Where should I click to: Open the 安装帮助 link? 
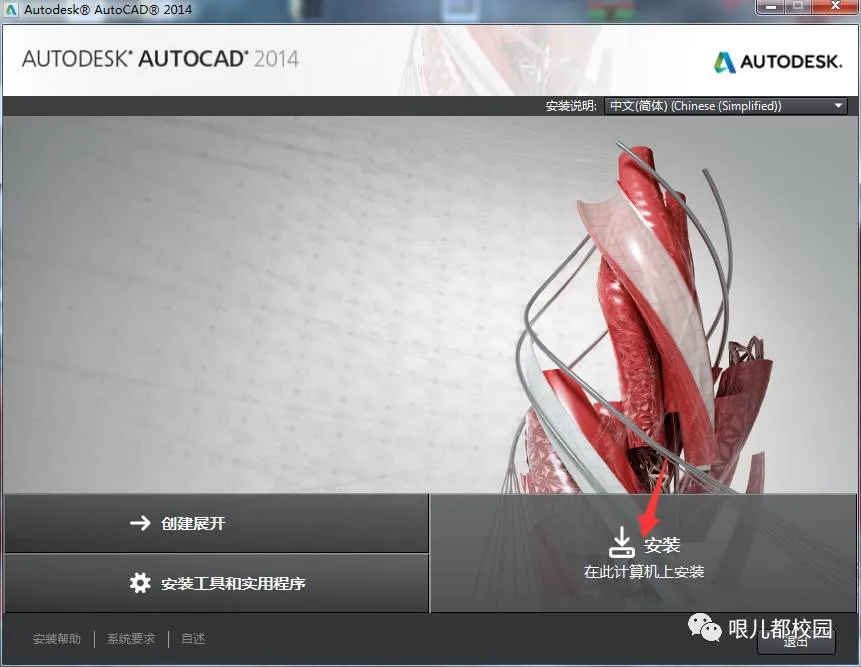(57, 639)
